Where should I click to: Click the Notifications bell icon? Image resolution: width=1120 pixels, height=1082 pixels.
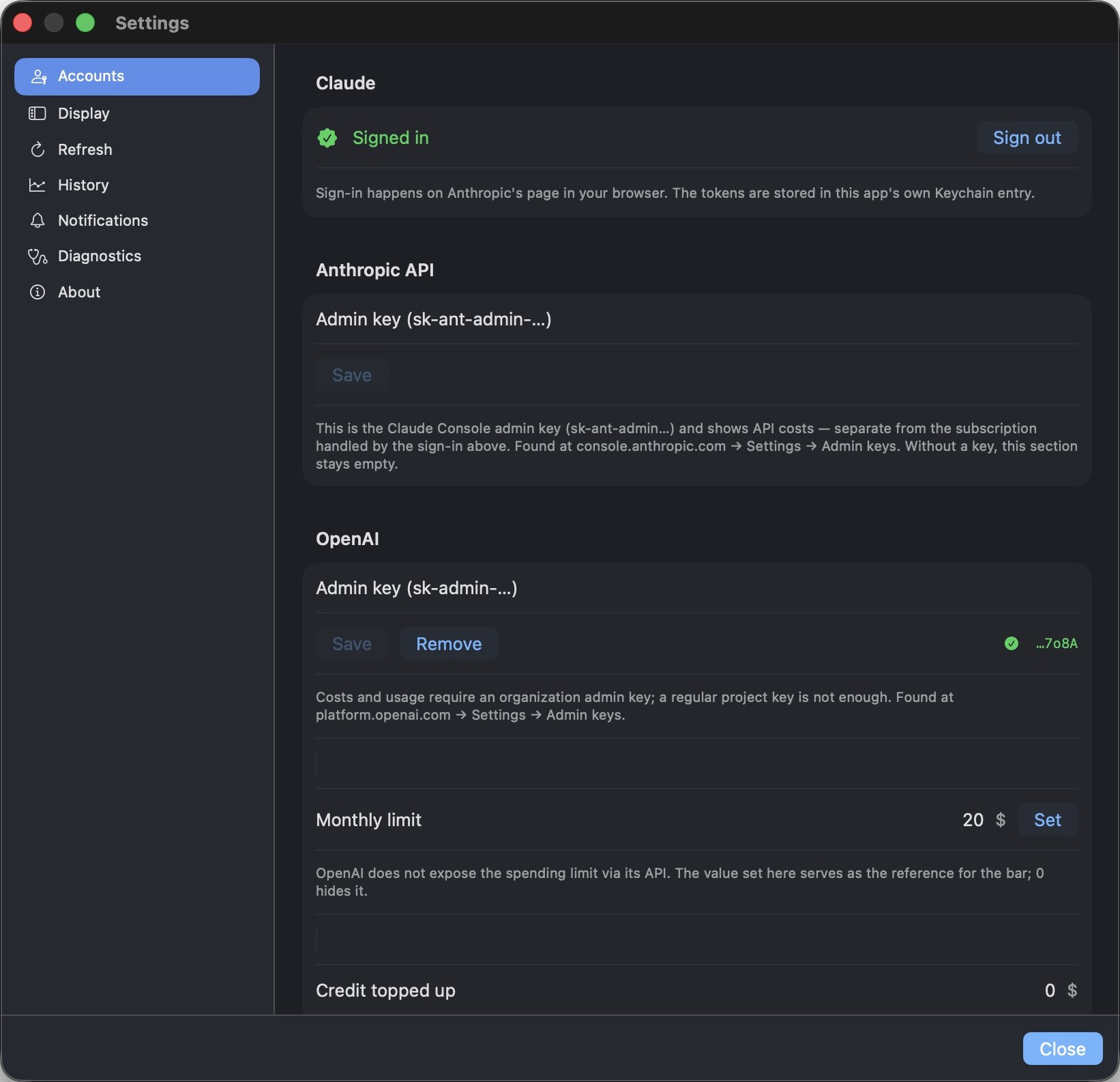point(38,220)
